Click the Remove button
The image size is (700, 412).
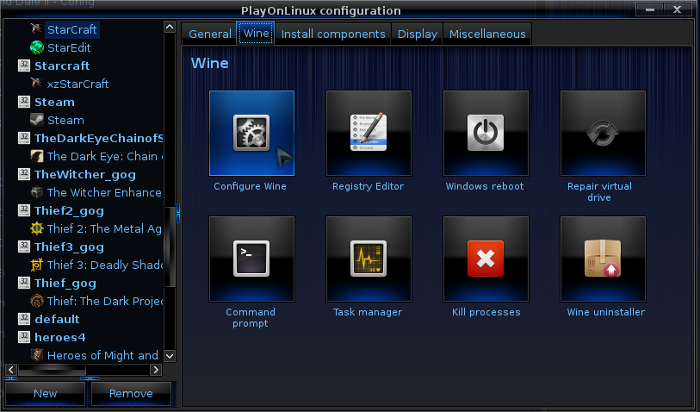click(x=131, y=393)
